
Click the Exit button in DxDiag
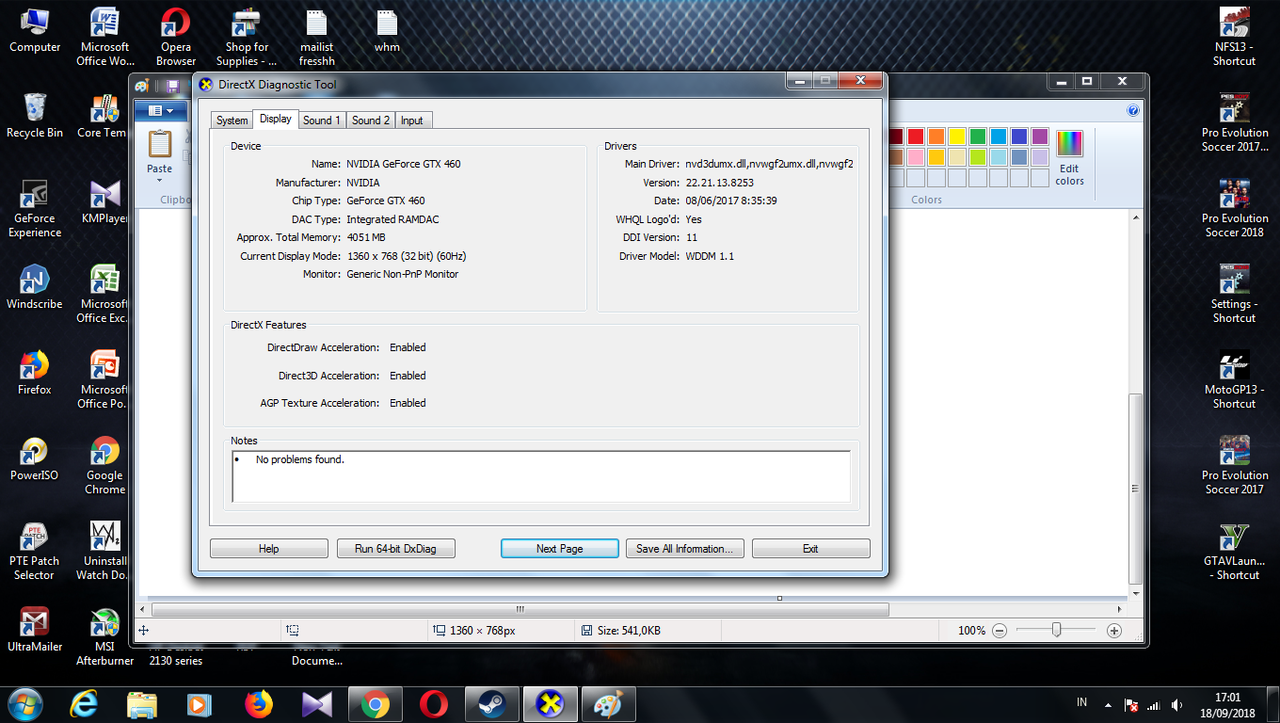(x=811, y=548)
